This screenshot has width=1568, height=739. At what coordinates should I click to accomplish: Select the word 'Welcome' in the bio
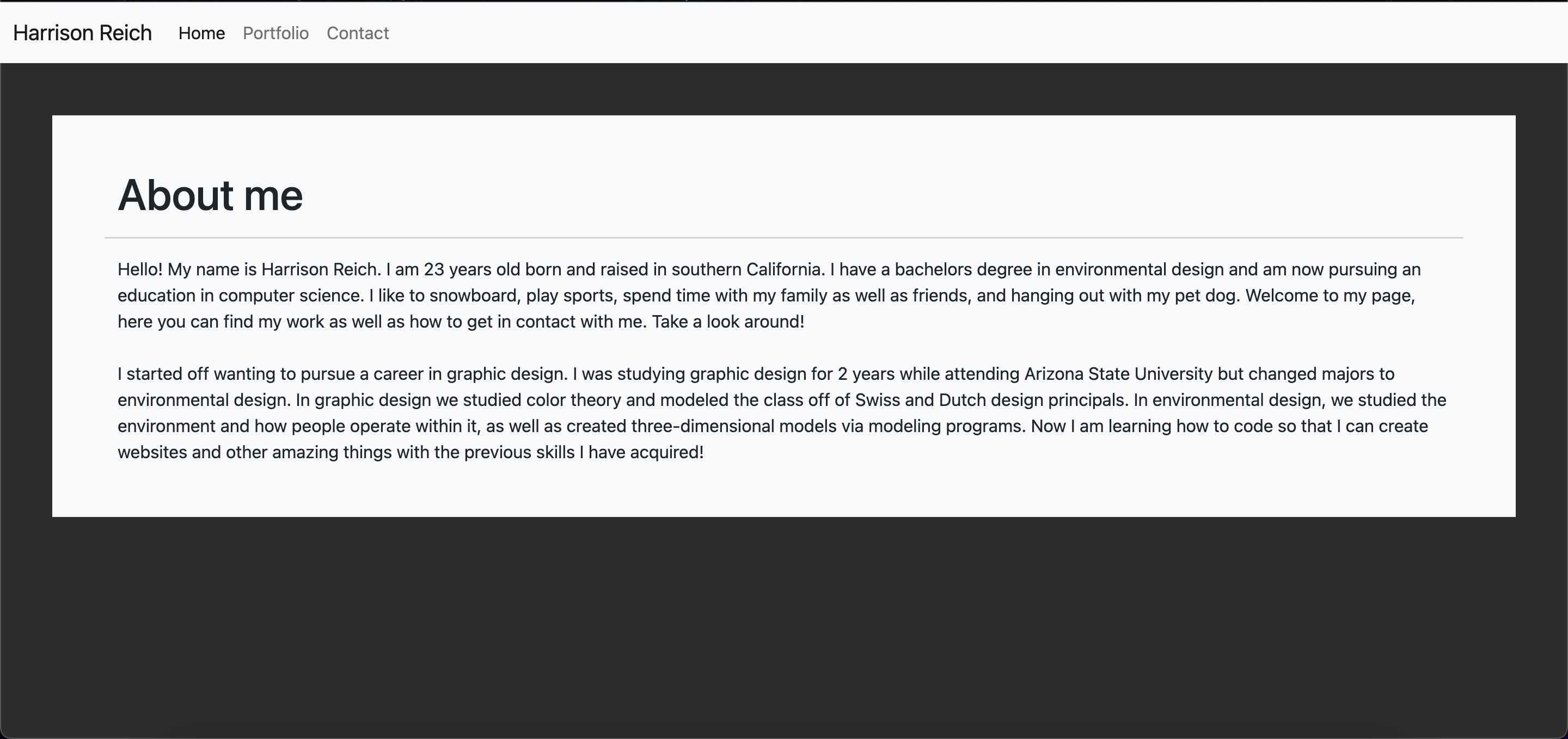(x=1283, y=295)
